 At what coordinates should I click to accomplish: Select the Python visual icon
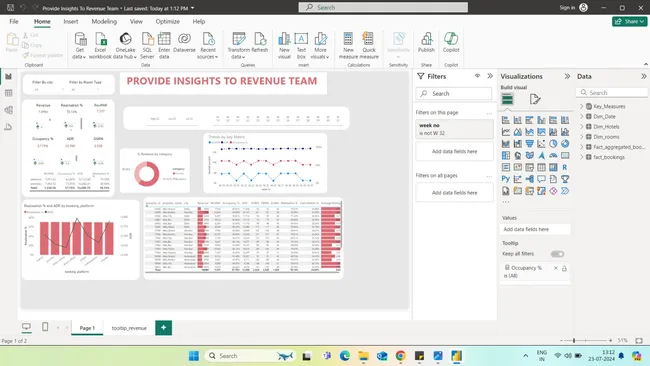[x=506, y=179]
